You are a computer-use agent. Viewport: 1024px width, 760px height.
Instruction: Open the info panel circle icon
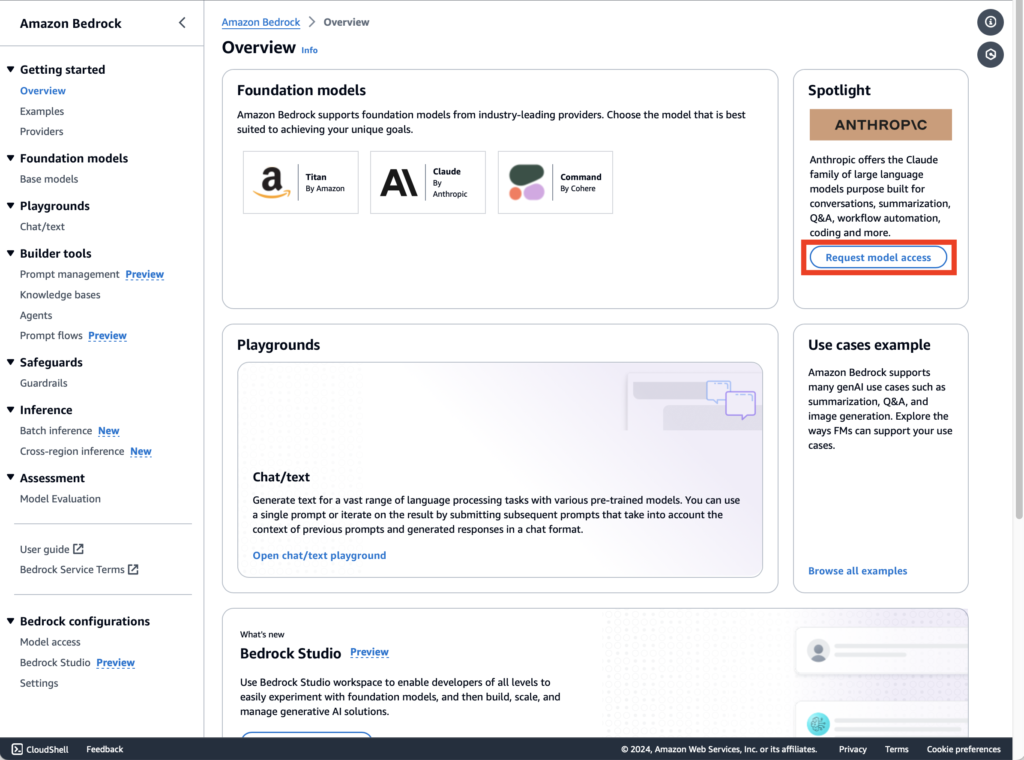(990, 22)
